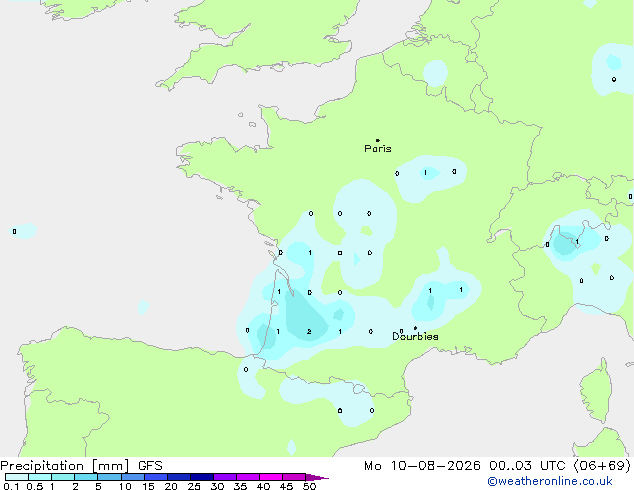
Task: Click the 0.1–0.5 mm legend swatch
Action: pos(17,477)
